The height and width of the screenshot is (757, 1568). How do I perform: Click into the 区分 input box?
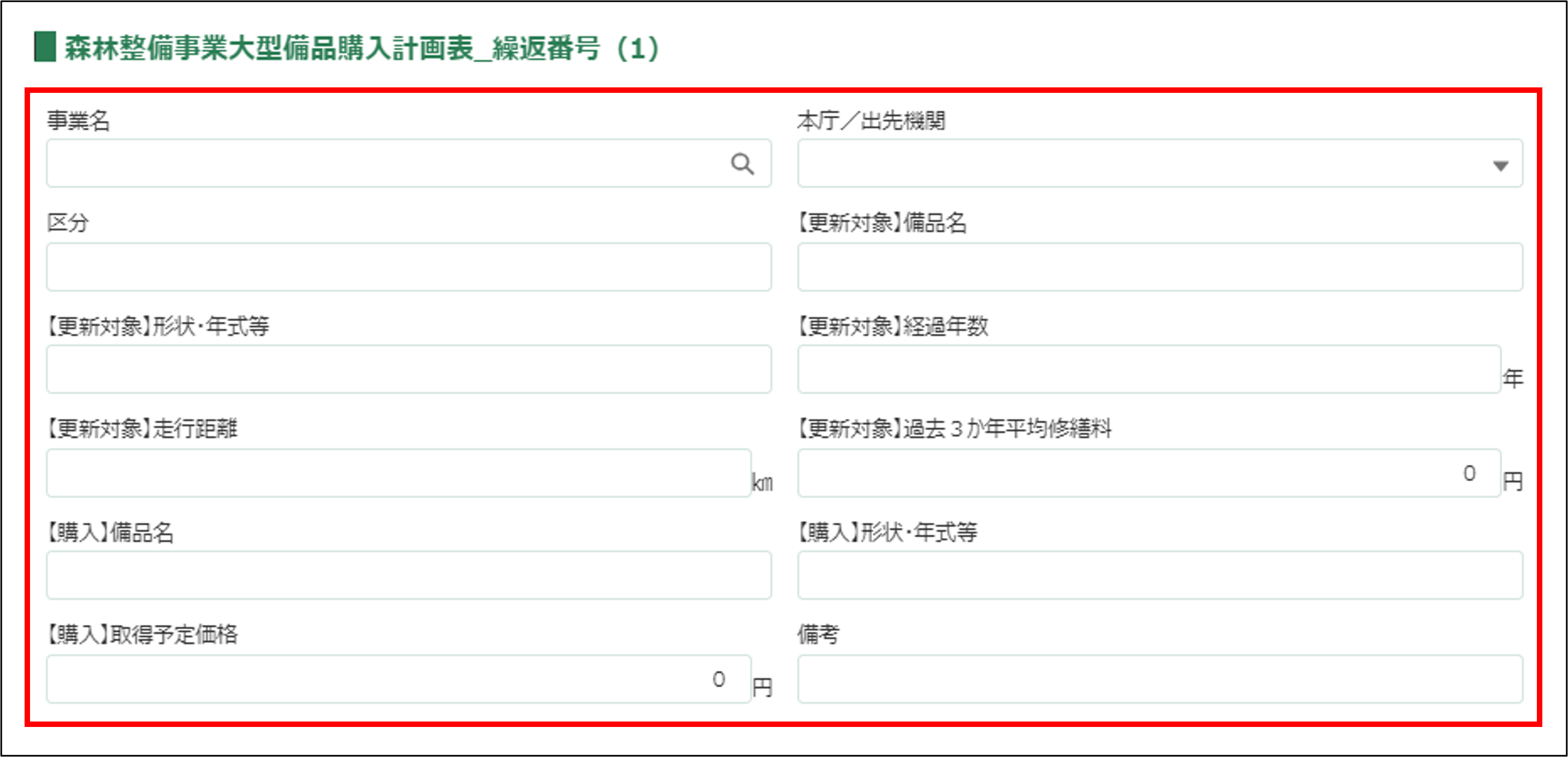(409, 267)
